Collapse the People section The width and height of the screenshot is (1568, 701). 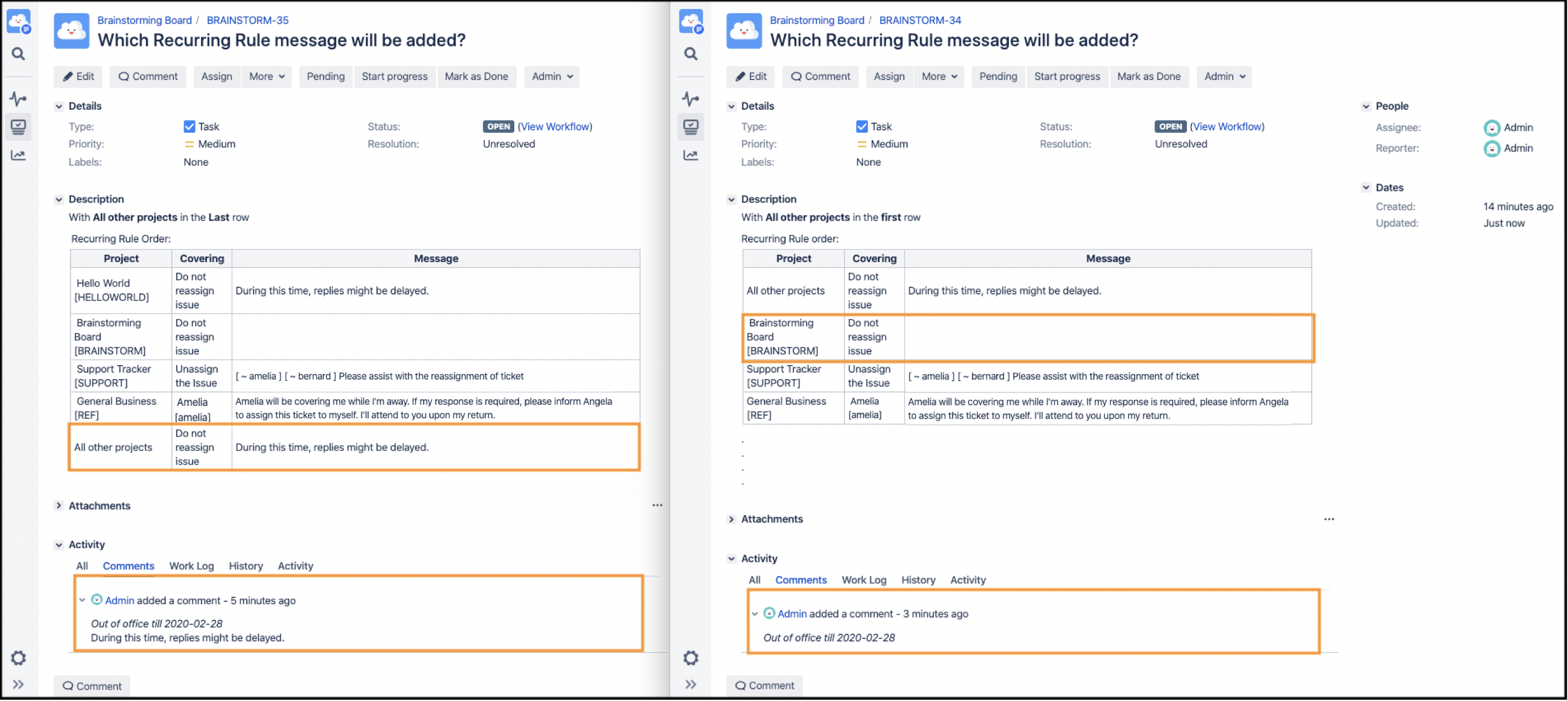tap(1366, 106)
